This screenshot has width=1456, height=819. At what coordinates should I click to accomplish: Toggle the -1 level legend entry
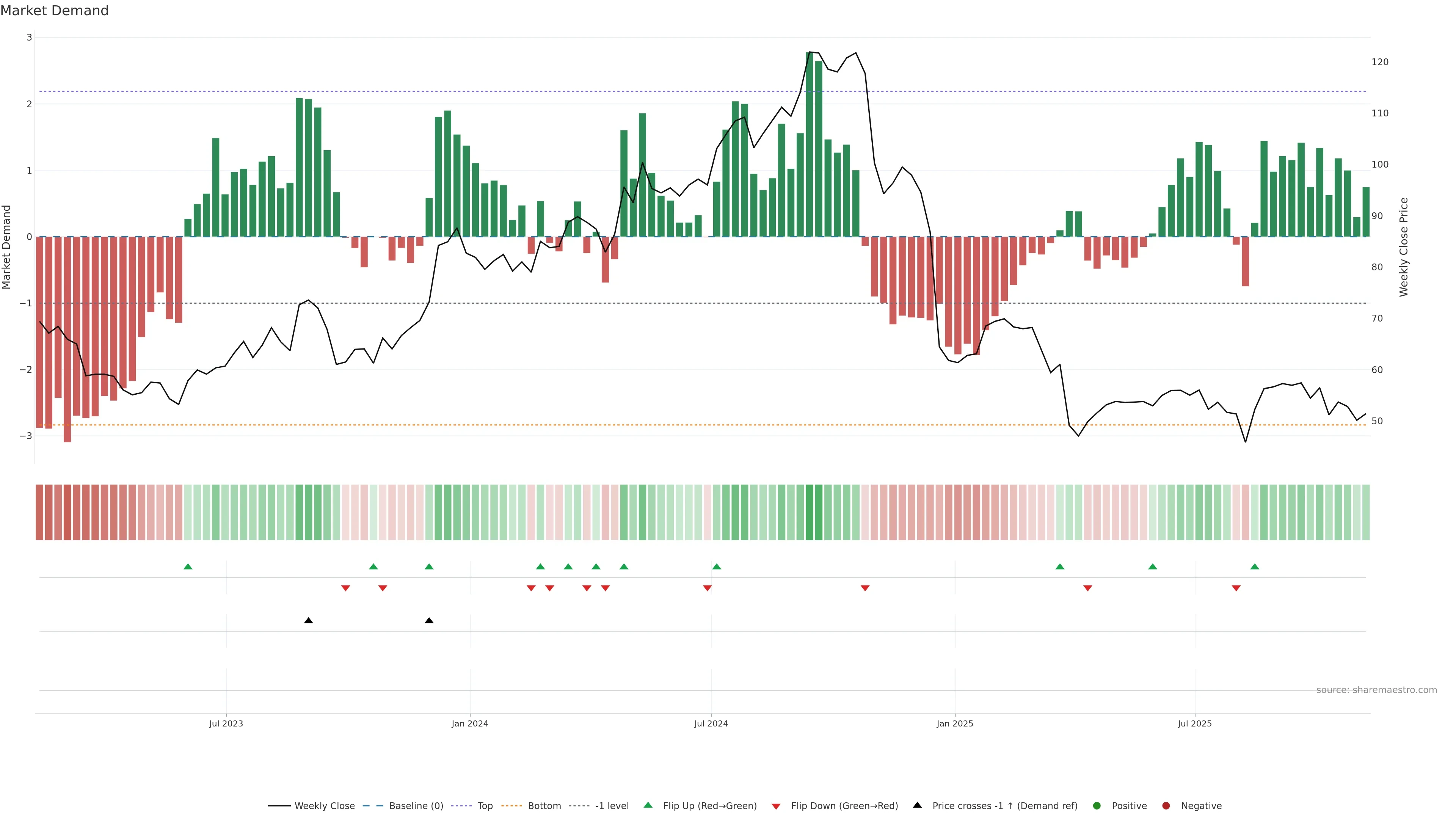pyautogui.click(x=612, y=805)
